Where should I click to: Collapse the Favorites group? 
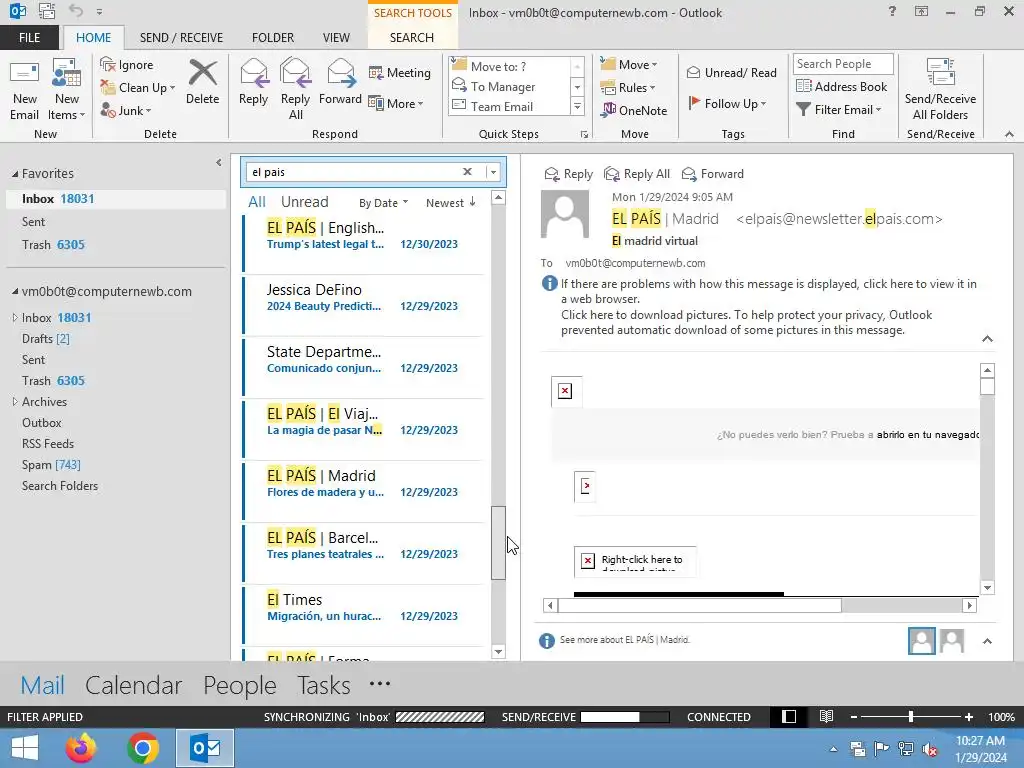(15, 174)
